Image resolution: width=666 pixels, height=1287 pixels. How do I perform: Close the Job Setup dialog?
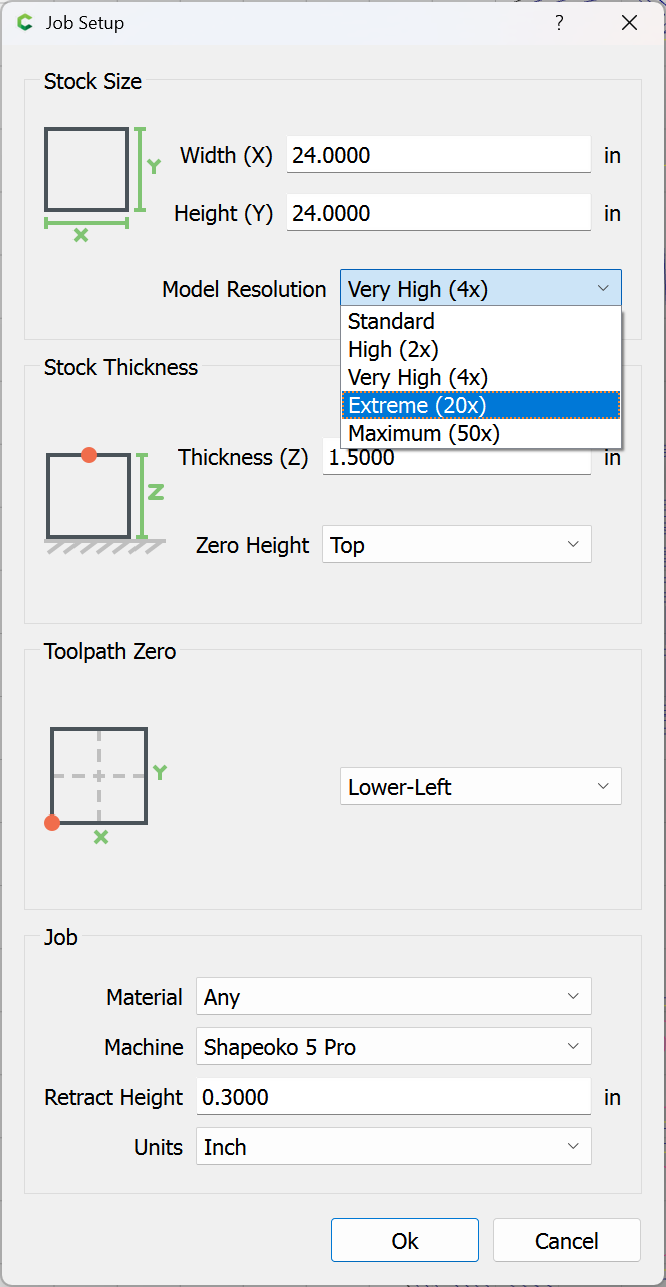(629, 23)
